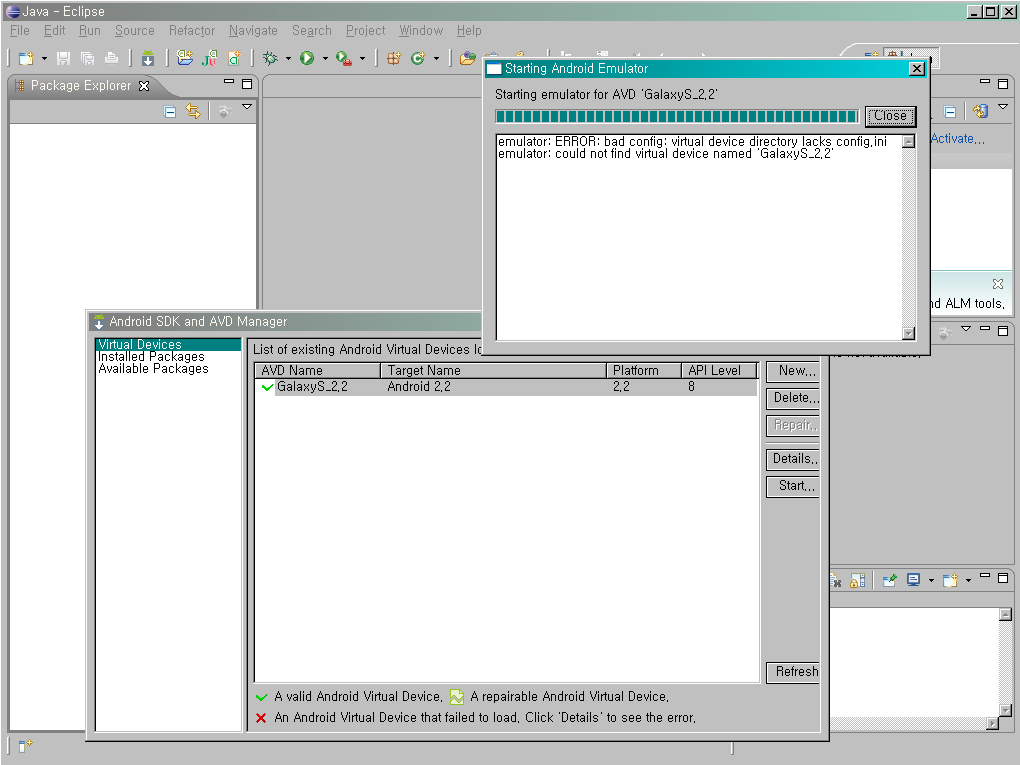The height and width of the screenshot is (765, 1020).
Task: Click the Save toolbar icon
Action: pos(63,59)
